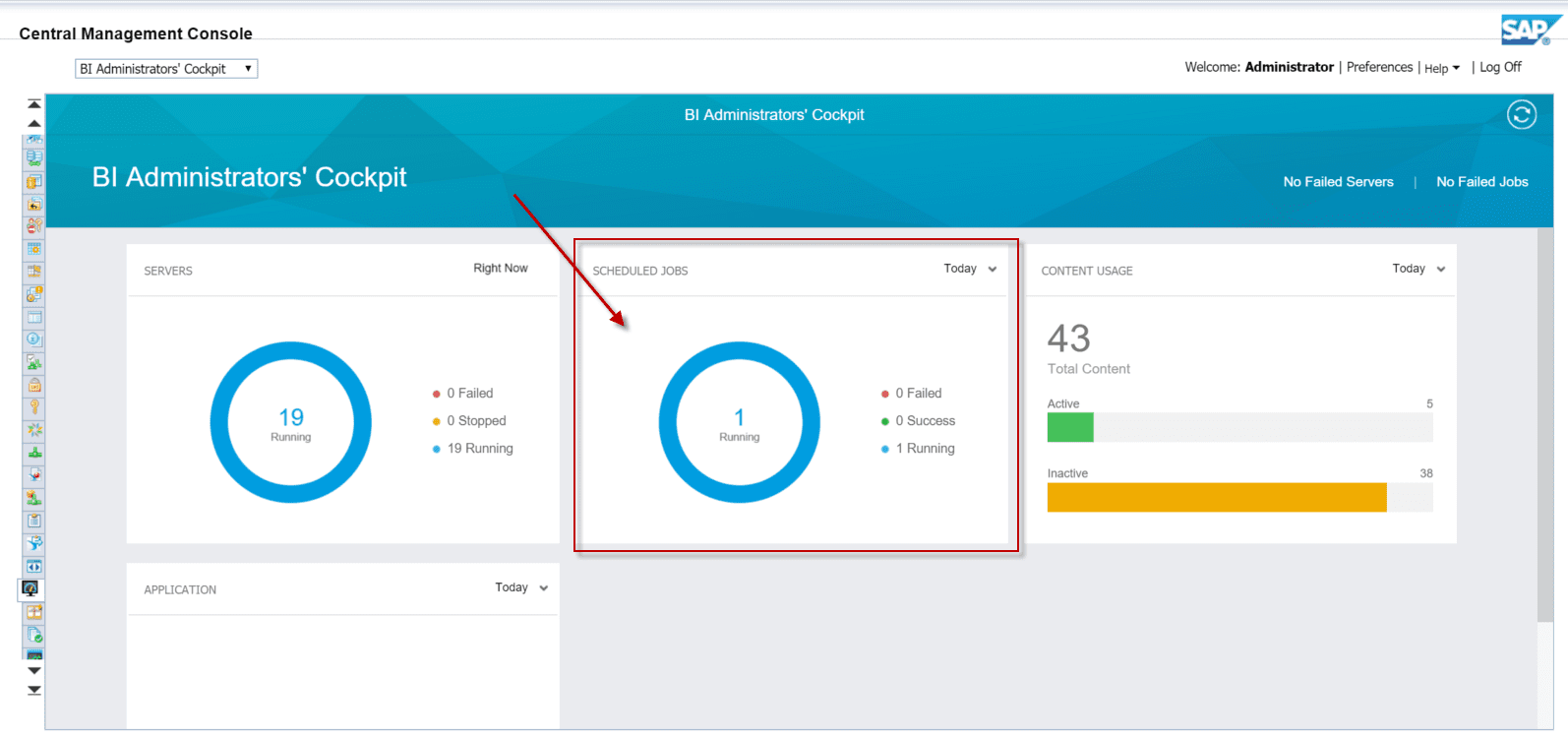Open the BI Administrators' Cockpit dropdown selector
The height and width of the screenshot is (738, 1568).
point(166,69)
